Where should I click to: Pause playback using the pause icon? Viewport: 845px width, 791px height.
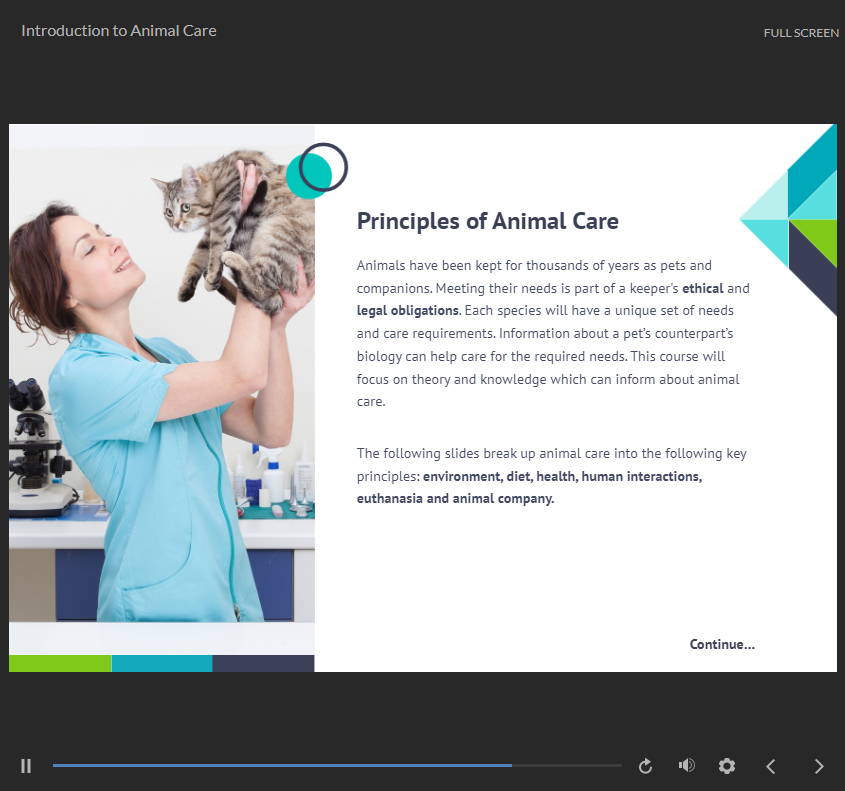(26, 765)
